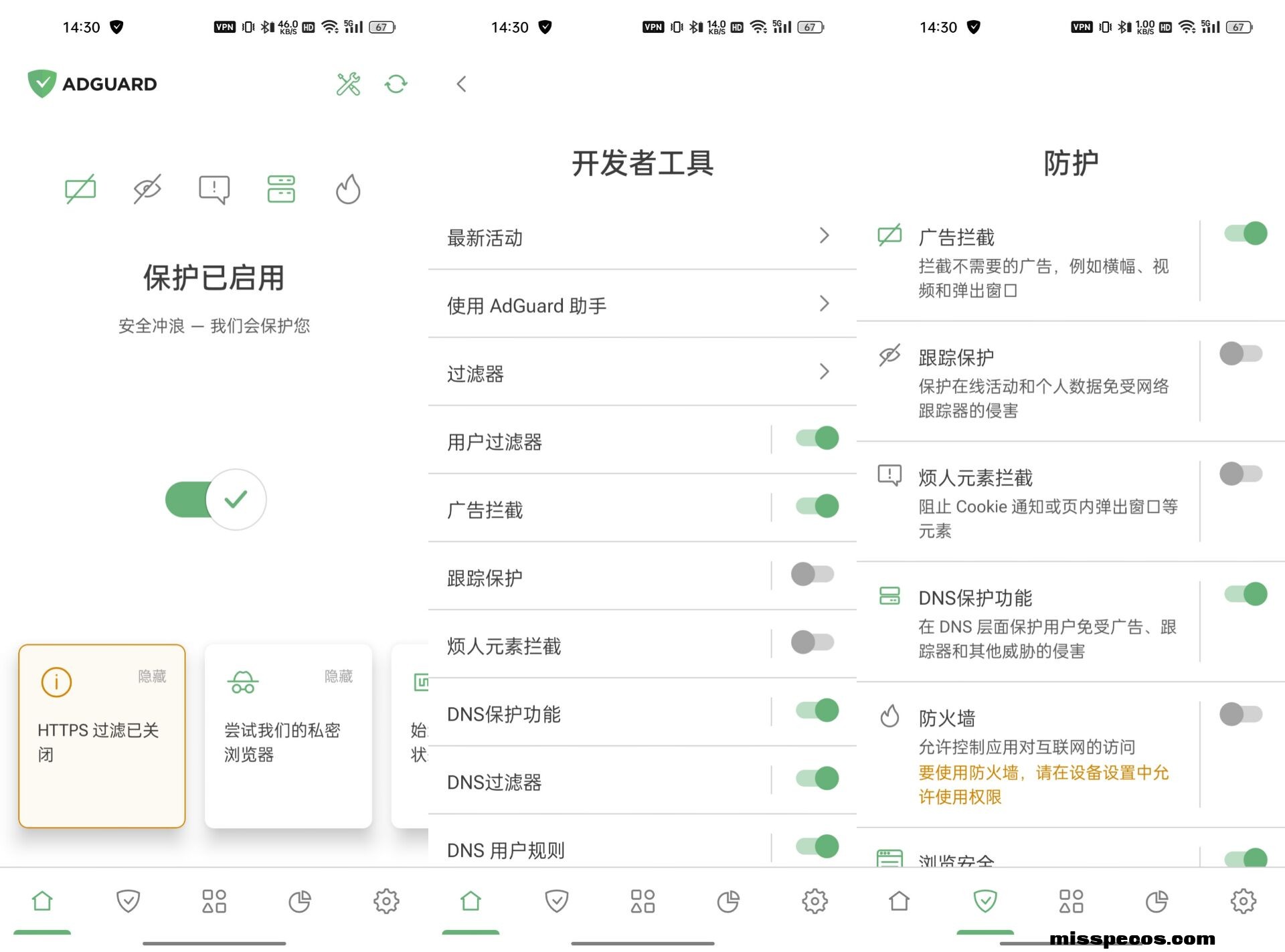
Task: Toggle main protection switch off
Action: click(216, 500)
